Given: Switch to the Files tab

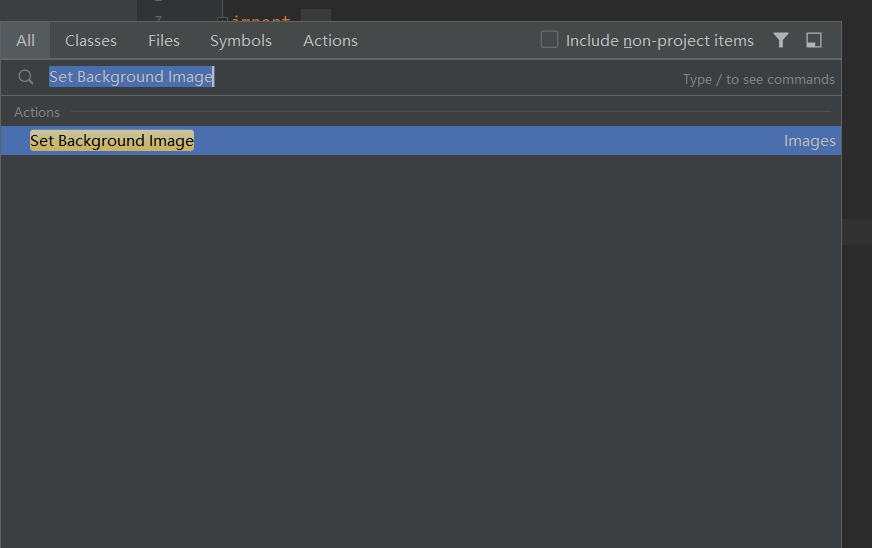Looking at the screenshot, I should (x=164, y=41).
